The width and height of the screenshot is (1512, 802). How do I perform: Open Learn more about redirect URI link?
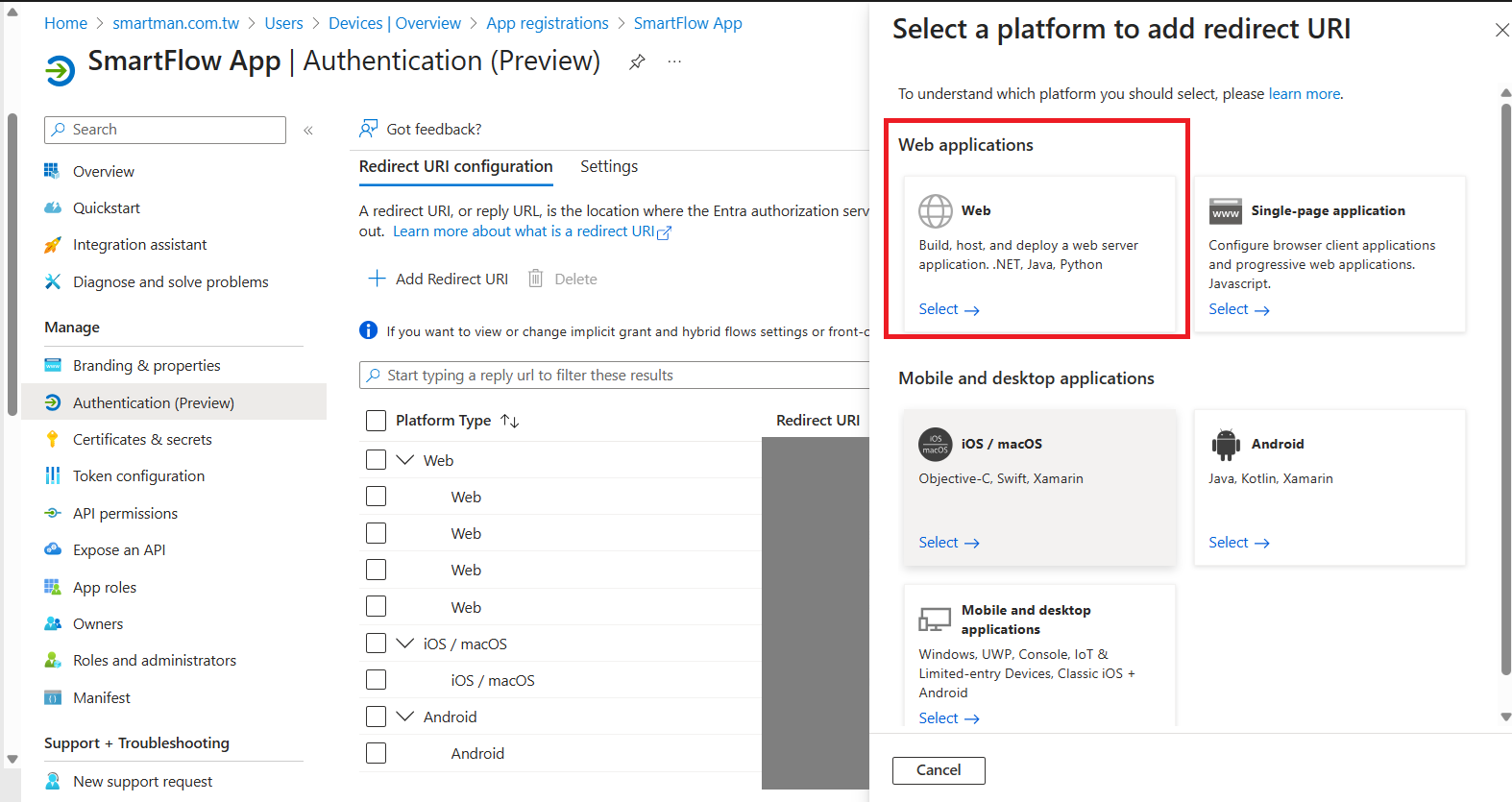[532, 231]
